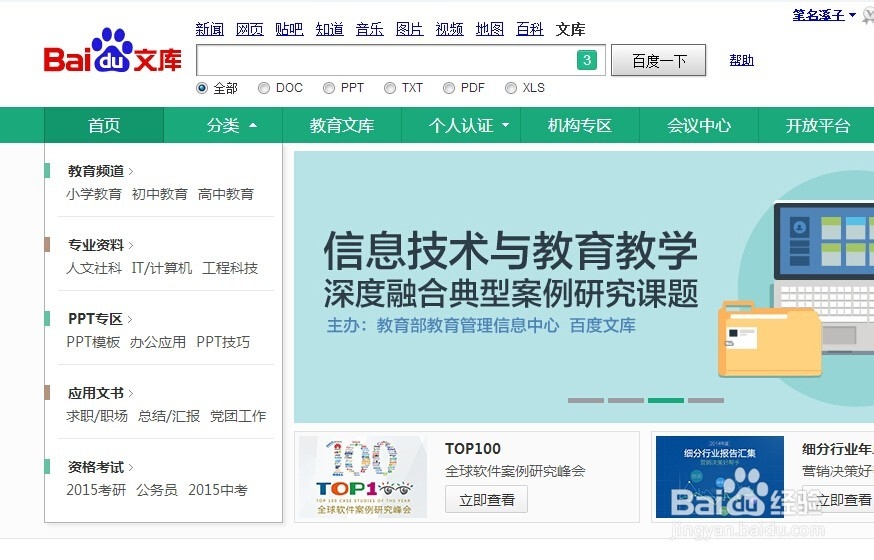
Task: Select the XLS file type radio button
Action: coord(511,88)
